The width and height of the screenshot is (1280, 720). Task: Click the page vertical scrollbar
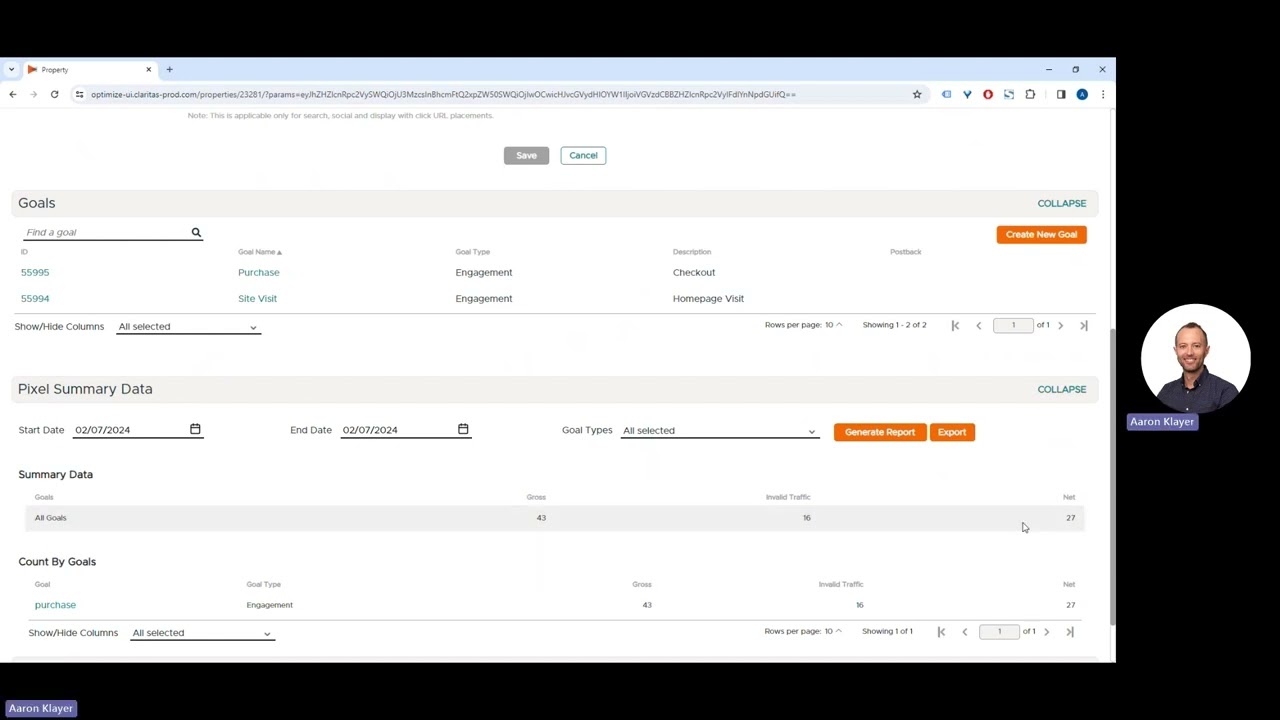(1111, 475)
